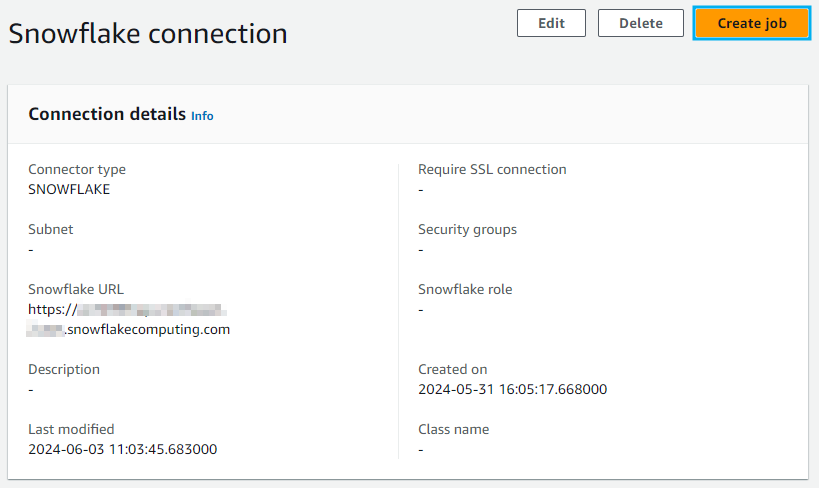This screenshot has height=488, width=819.
Task: Click the Delete button
Action: 640,23
